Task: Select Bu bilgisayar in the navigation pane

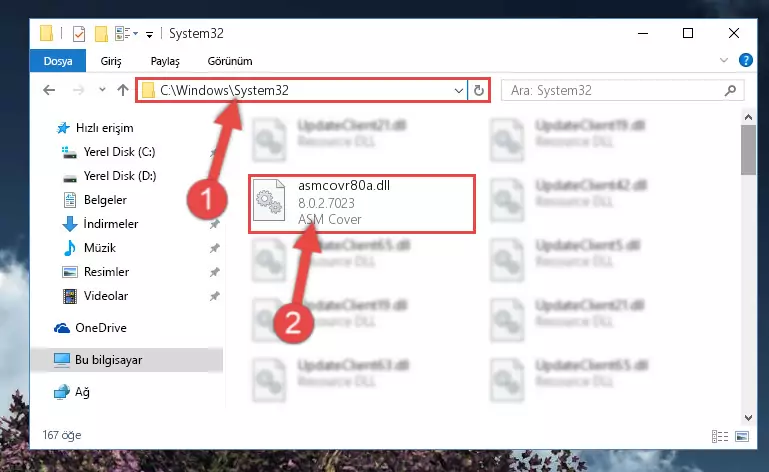Action: [127, 360]
